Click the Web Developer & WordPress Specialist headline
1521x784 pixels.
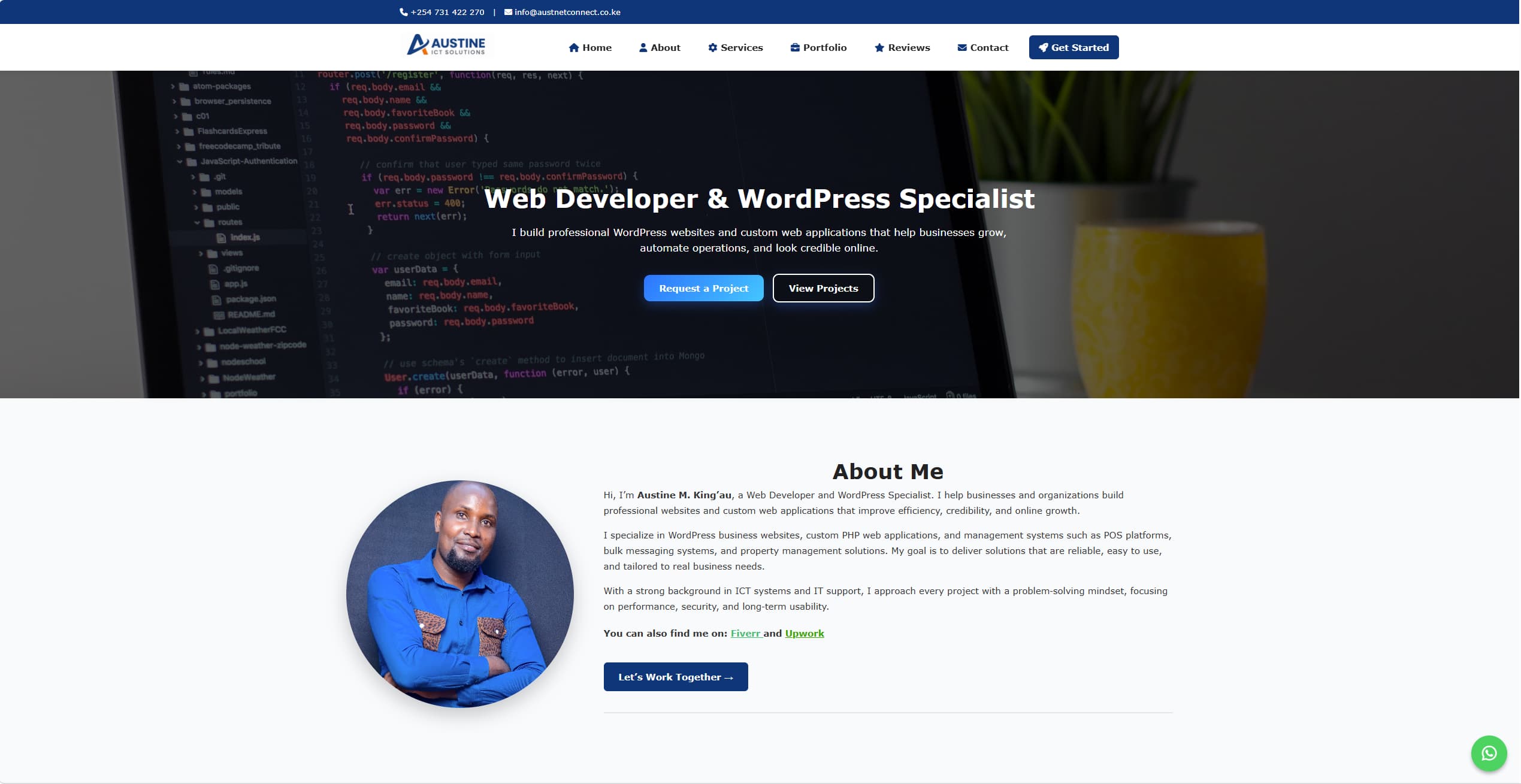click(x=760, y=199)
